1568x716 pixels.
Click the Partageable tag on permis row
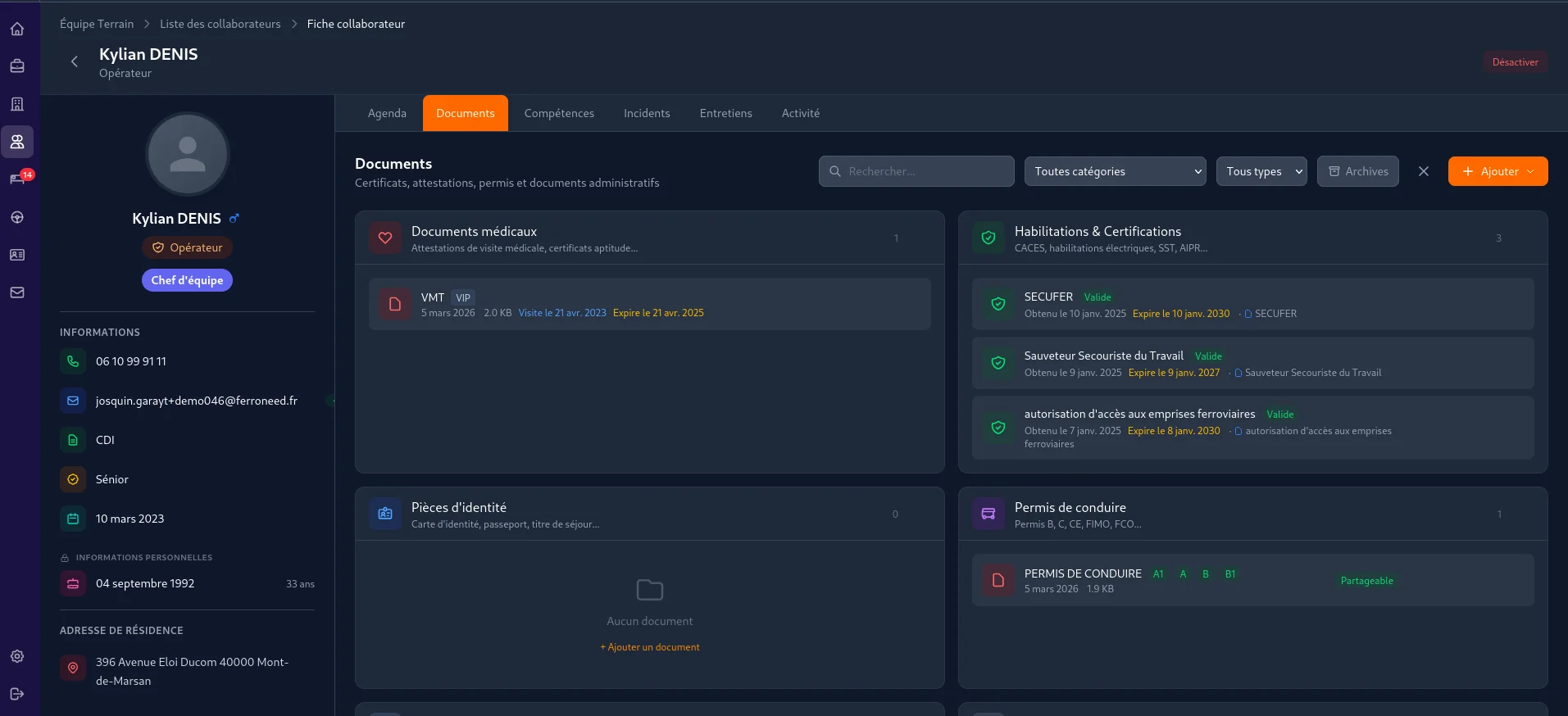(x=1366, y=581)
